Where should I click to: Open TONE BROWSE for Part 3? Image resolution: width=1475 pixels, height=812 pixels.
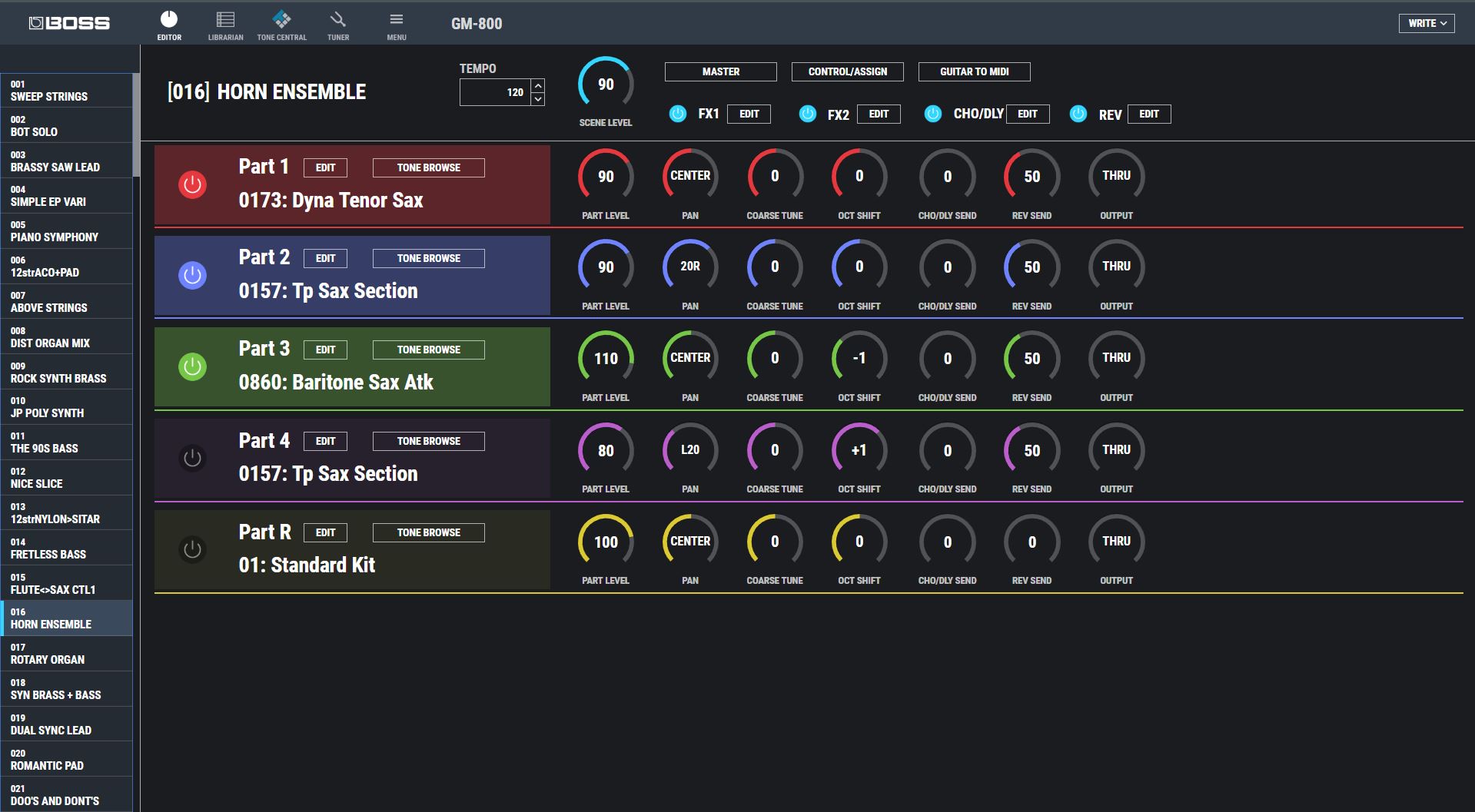click(428, 350)
